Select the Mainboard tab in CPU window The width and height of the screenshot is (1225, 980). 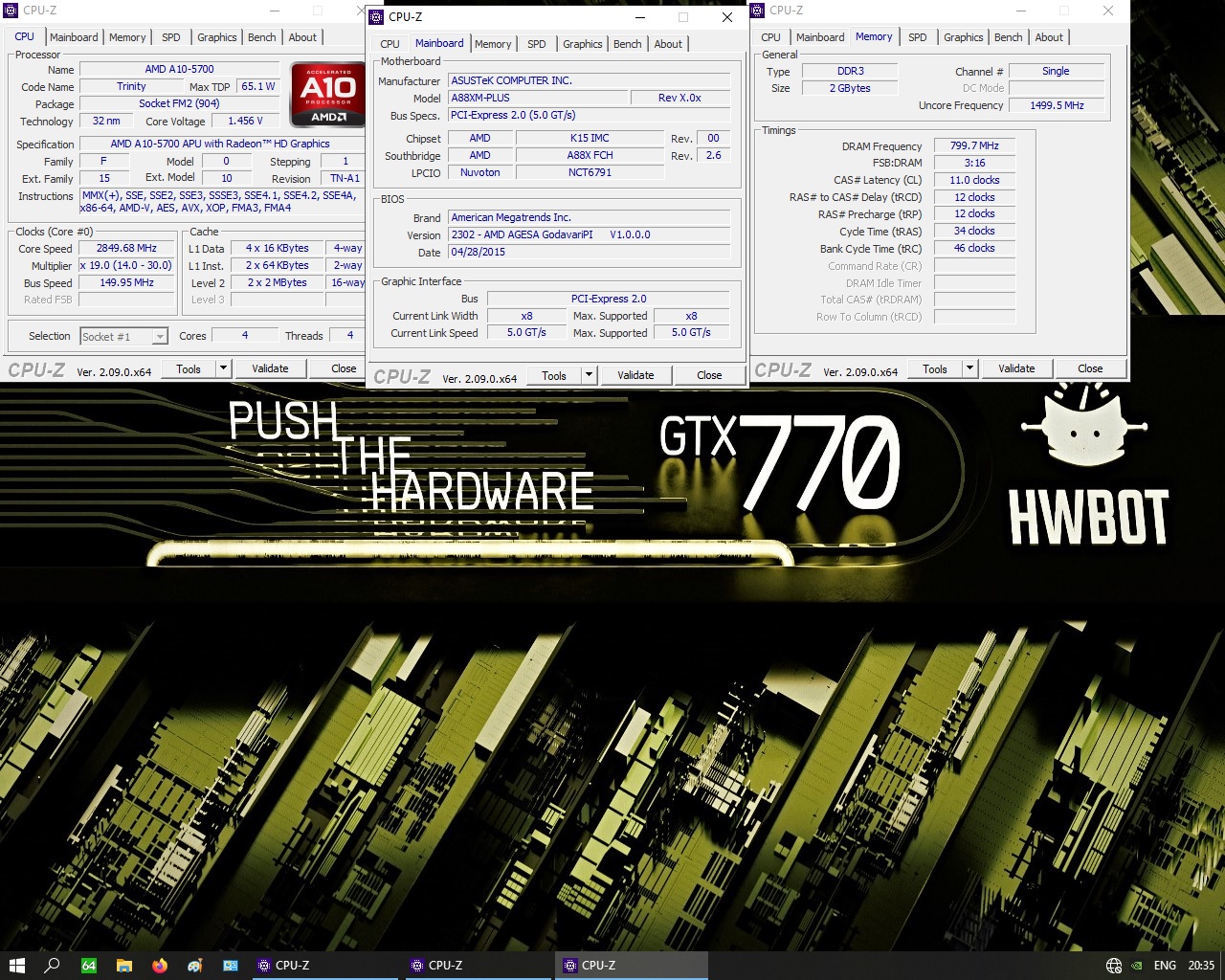coord(74,37)
